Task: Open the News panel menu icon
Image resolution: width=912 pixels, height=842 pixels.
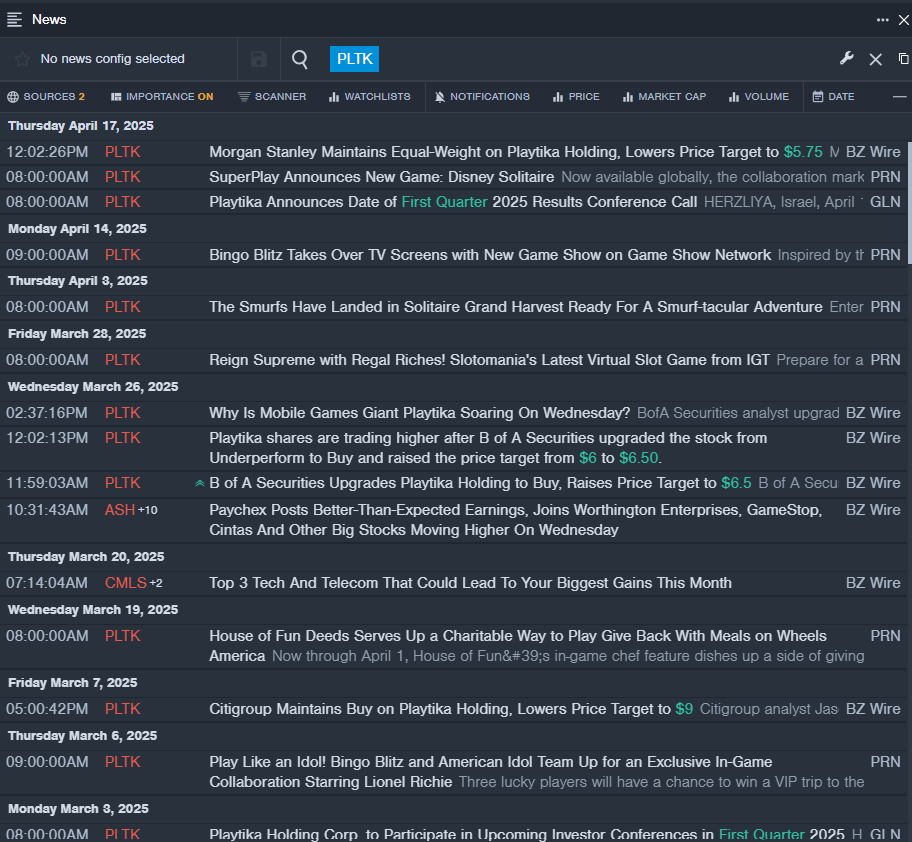Action: click(x=14, y=20)
